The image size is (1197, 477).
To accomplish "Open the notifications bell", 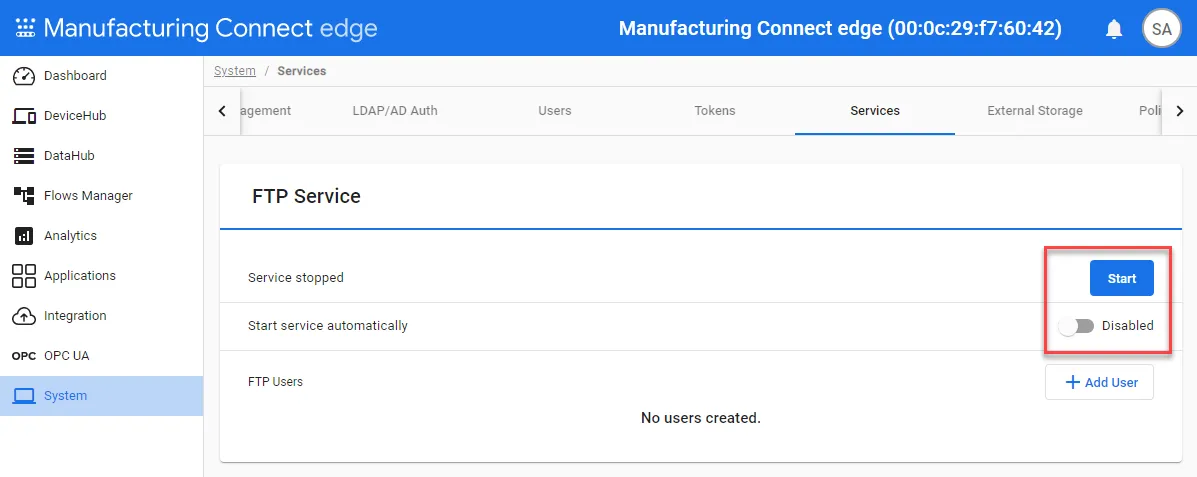I will click(1114, 29).
